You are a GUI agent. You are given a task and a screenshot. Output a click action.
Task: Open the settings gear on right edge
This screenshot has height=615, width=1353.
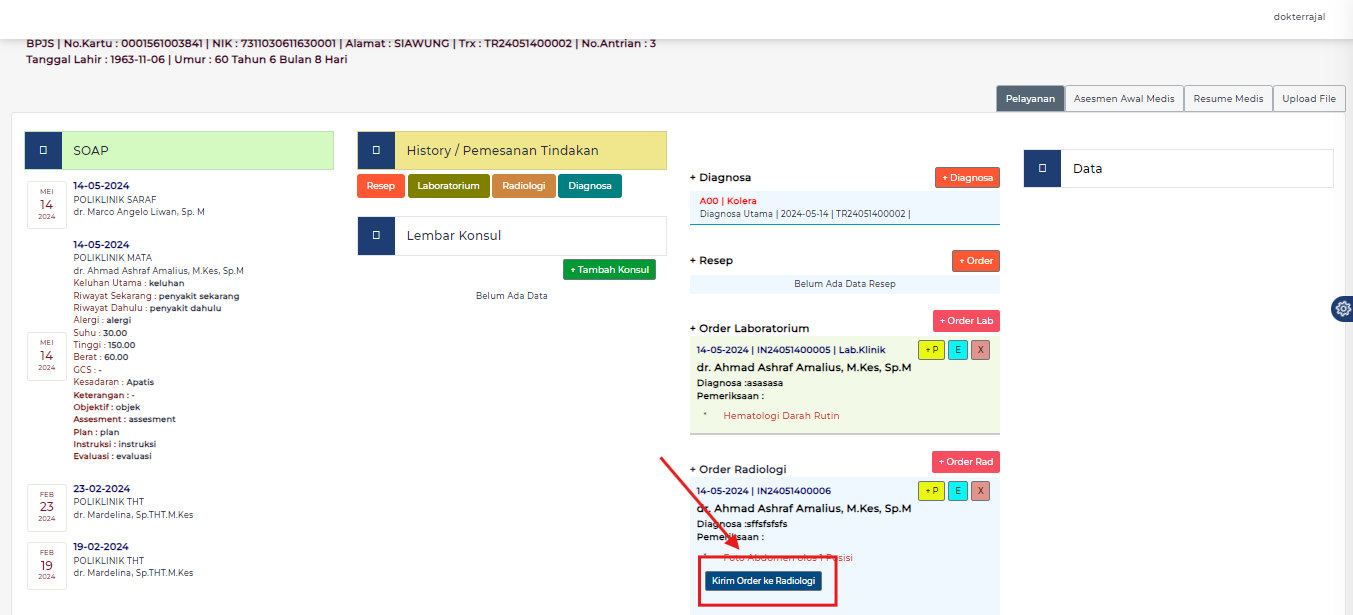1343,309
